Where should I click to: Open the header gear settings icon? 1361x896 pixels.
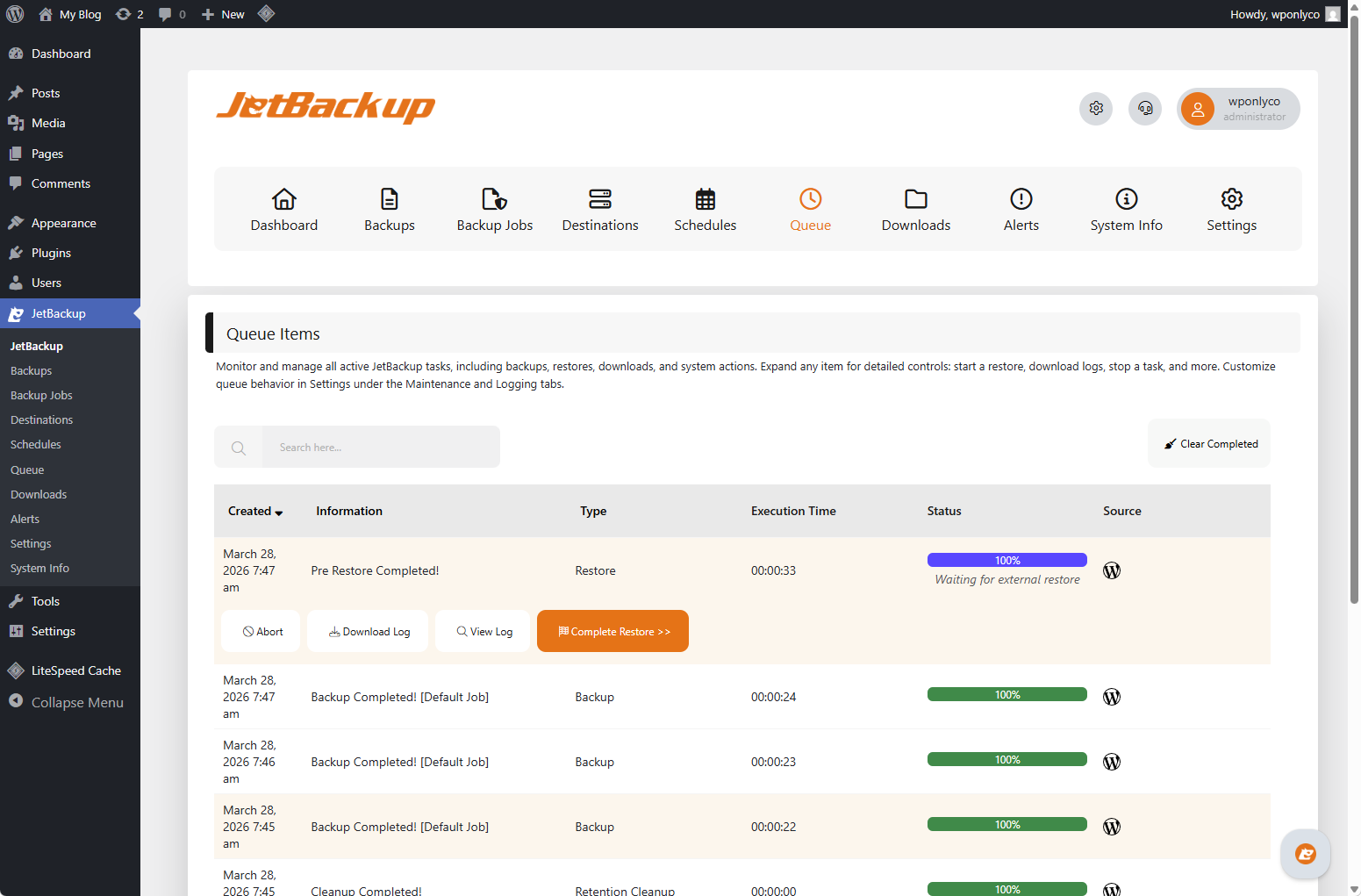click(1096, 109)
